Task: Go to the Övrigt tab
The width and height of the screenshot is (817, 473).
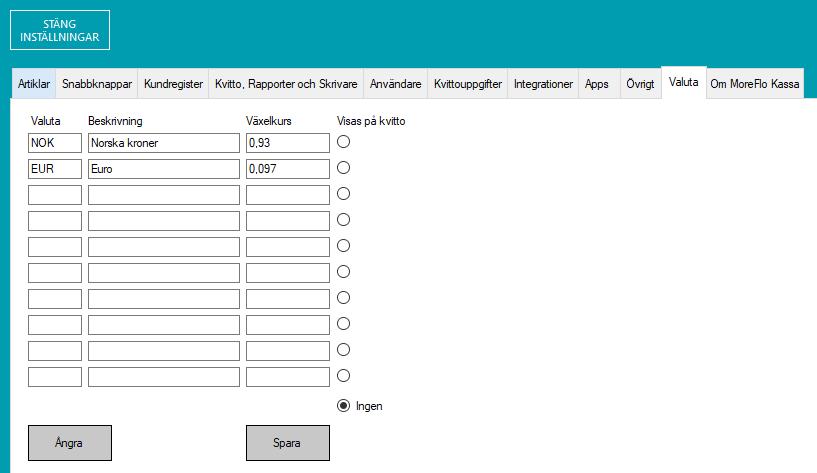Action: [x=640, y=84]
